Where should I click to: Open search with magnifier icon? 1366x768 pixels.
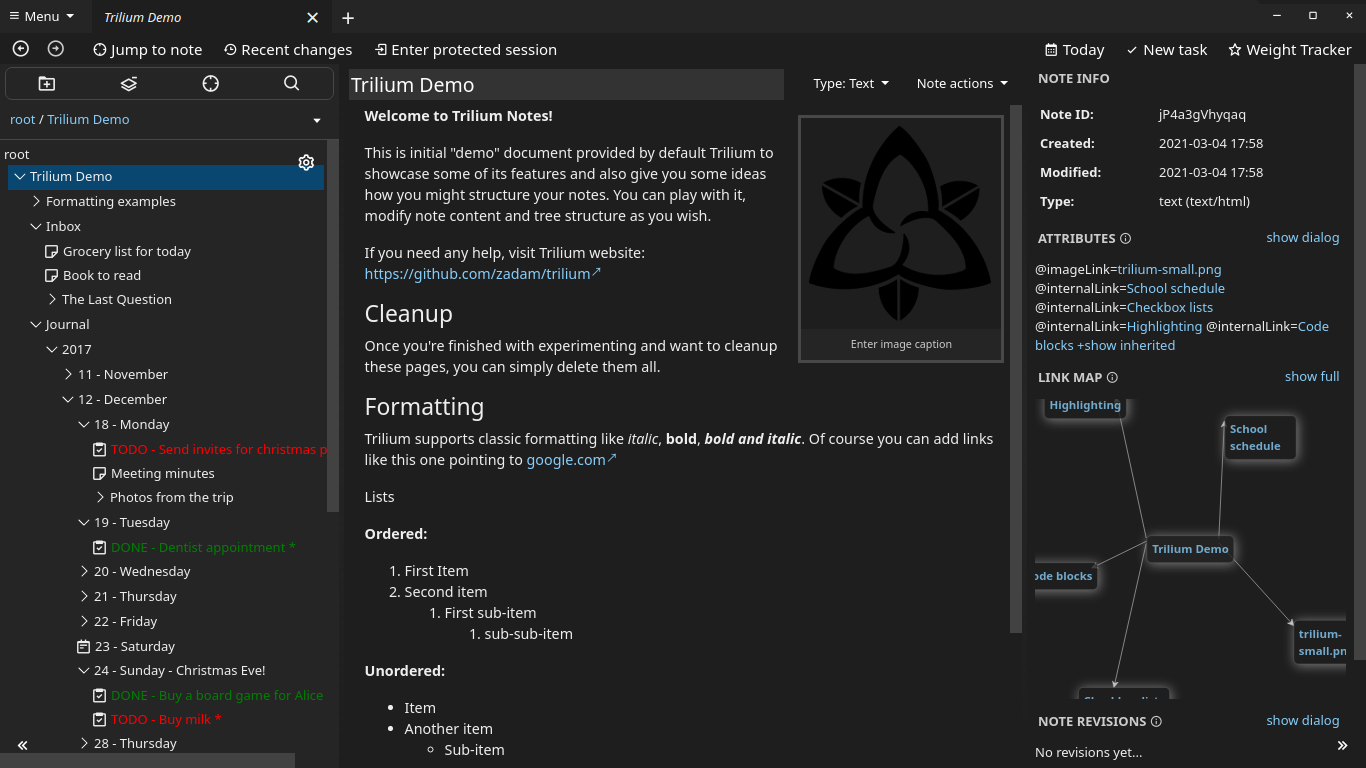291,84
